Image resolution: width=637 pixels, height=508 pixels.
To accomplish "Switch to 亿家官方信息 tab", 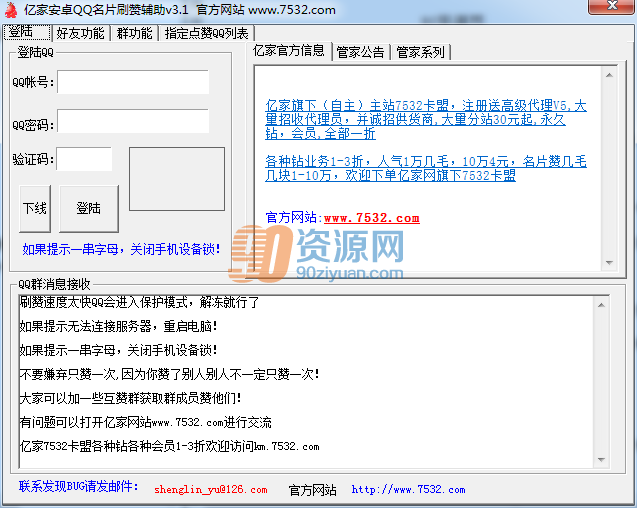I will 289,51.
